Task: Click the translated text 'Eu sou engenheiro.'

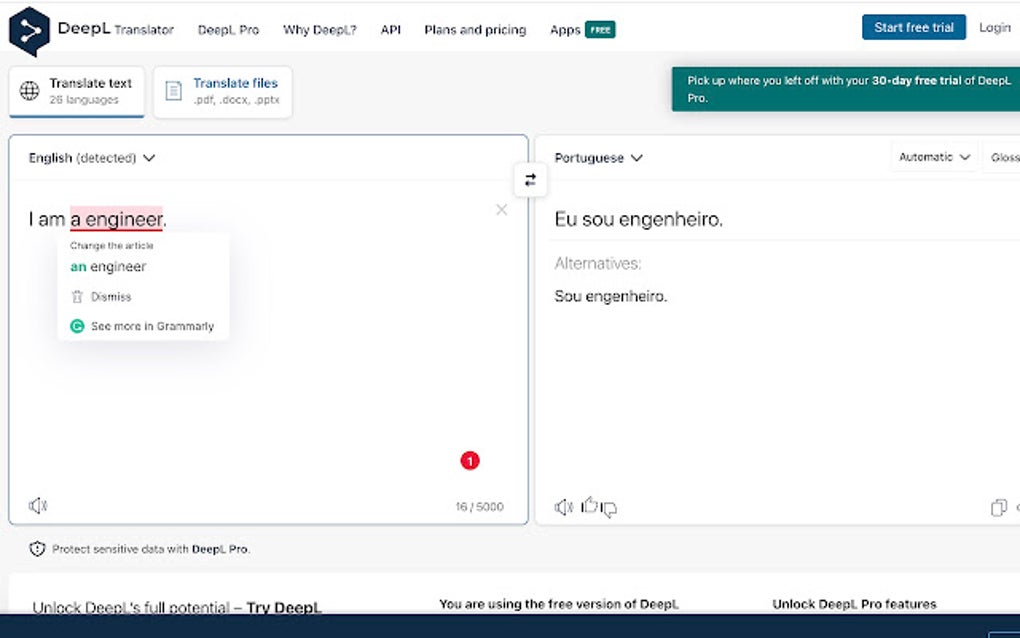Action: point(638,219)
